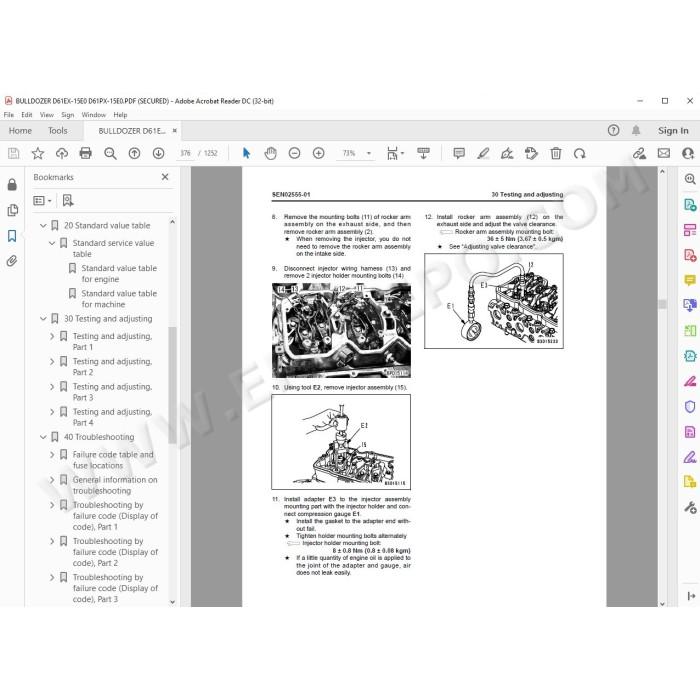The width and height of the screenshot is (700, 700).
Task: Print the document using the printer icon
Action: [85, 154]
